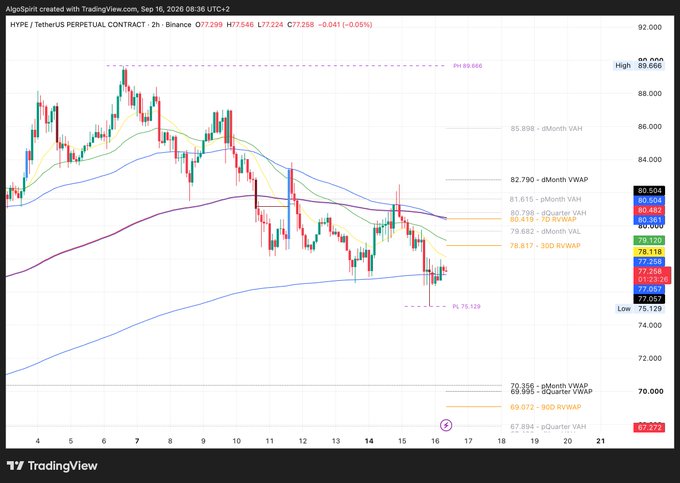The image size is (680, 483).
Task: Click the 84.000 price axis label
Action: [650, 160]
